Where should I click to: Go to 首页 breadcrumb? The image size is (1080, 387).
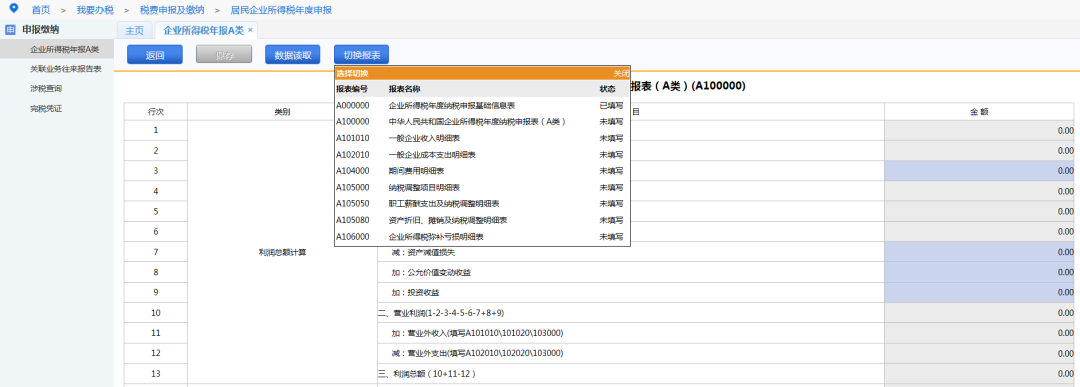click(x=41, y=10)
